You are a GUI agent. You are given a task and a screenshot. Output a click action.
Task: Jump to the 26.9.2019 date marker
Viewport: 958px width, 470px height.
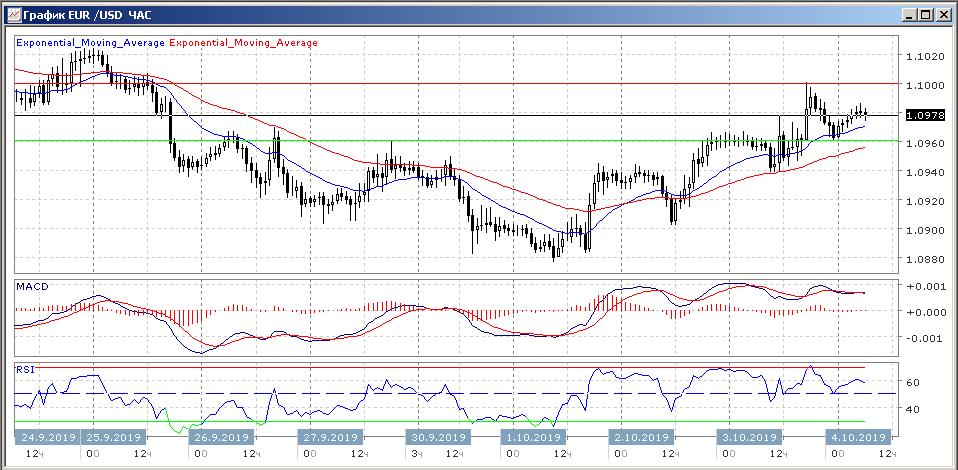(219, 438)
